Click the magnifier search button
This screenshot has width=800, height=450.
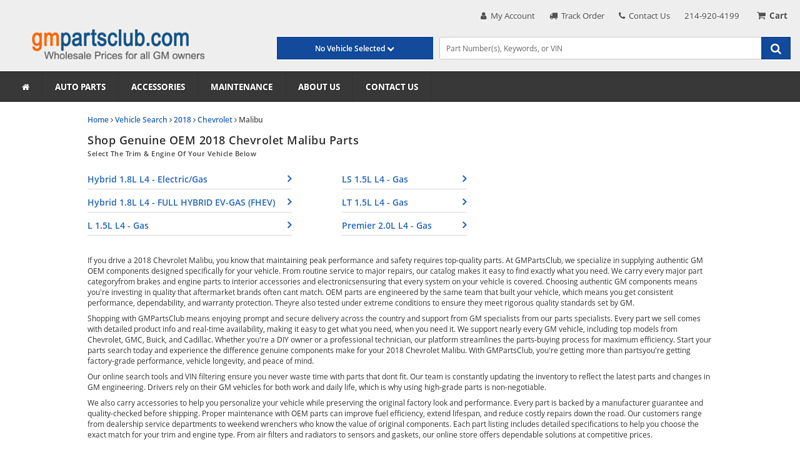click(x=776, y=48)
